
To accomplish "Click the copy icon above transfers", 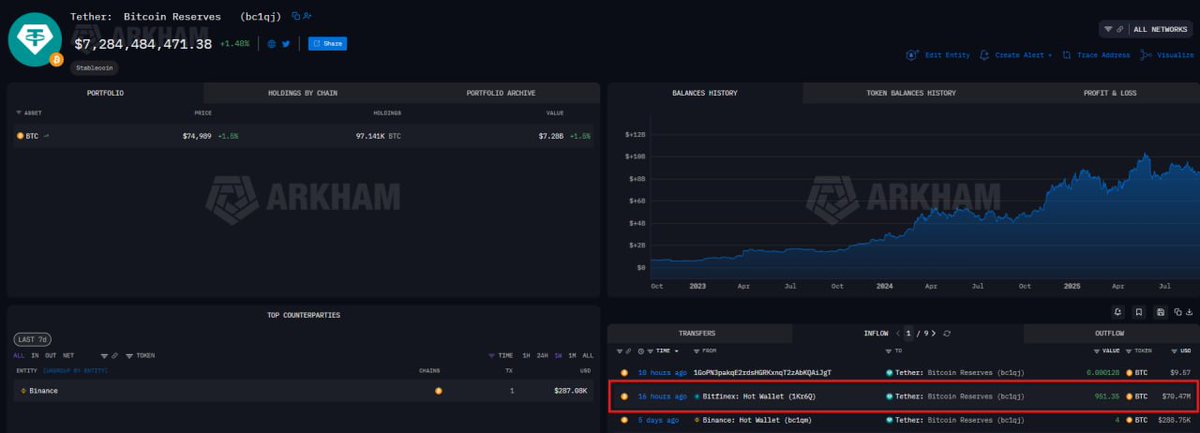I will pyautogui.click(x=1178, y=312).
